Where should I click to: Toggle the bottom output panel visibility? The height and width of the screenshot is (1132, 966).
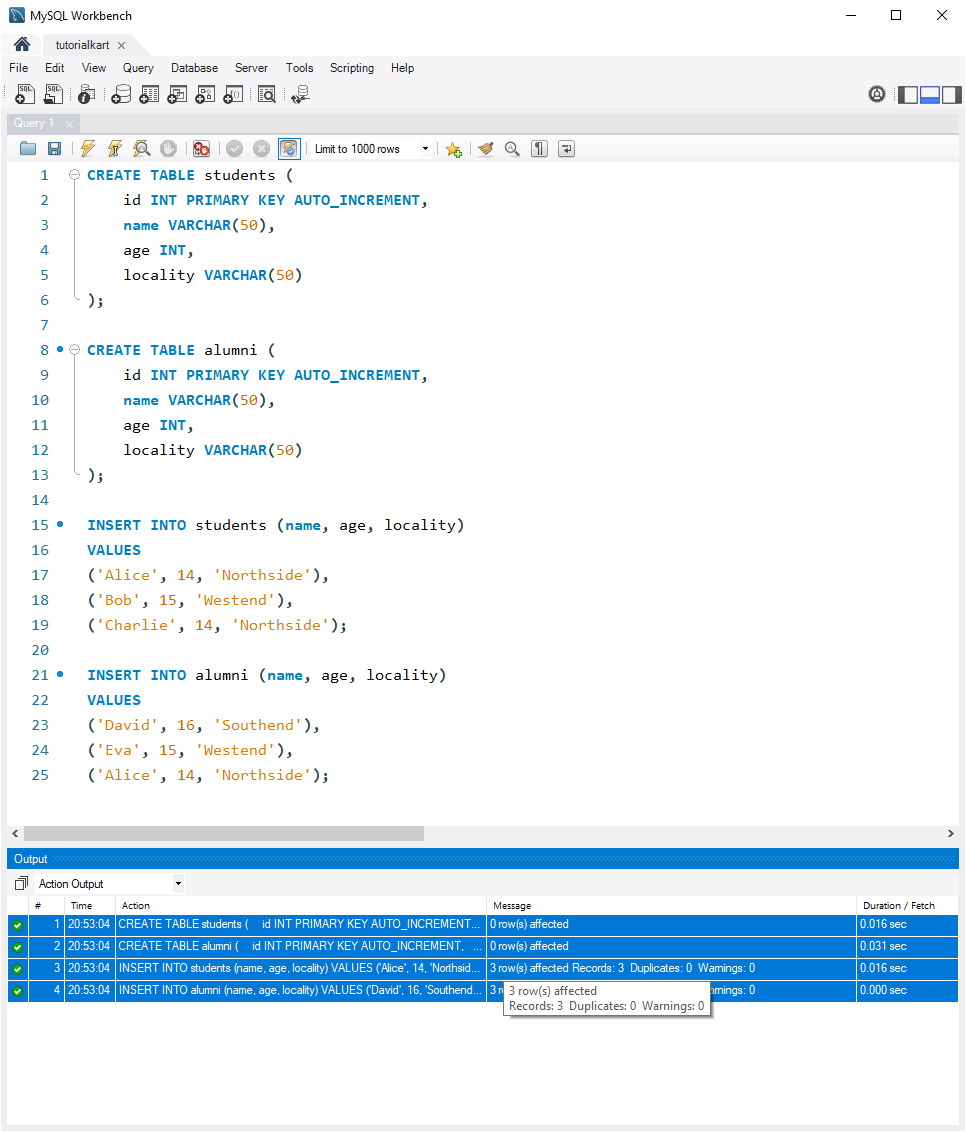tap(929, 95)
